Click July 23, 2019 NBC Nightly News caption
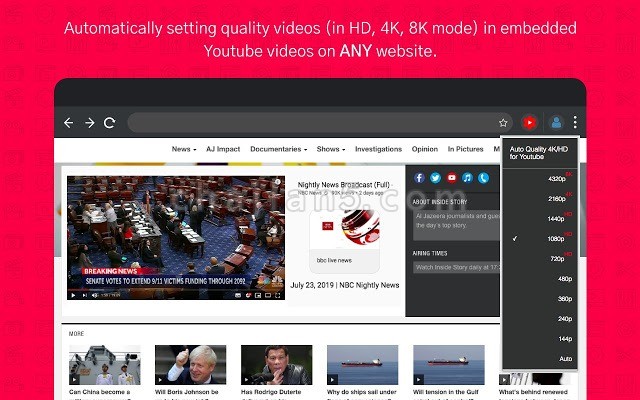 tap(344, 285)
